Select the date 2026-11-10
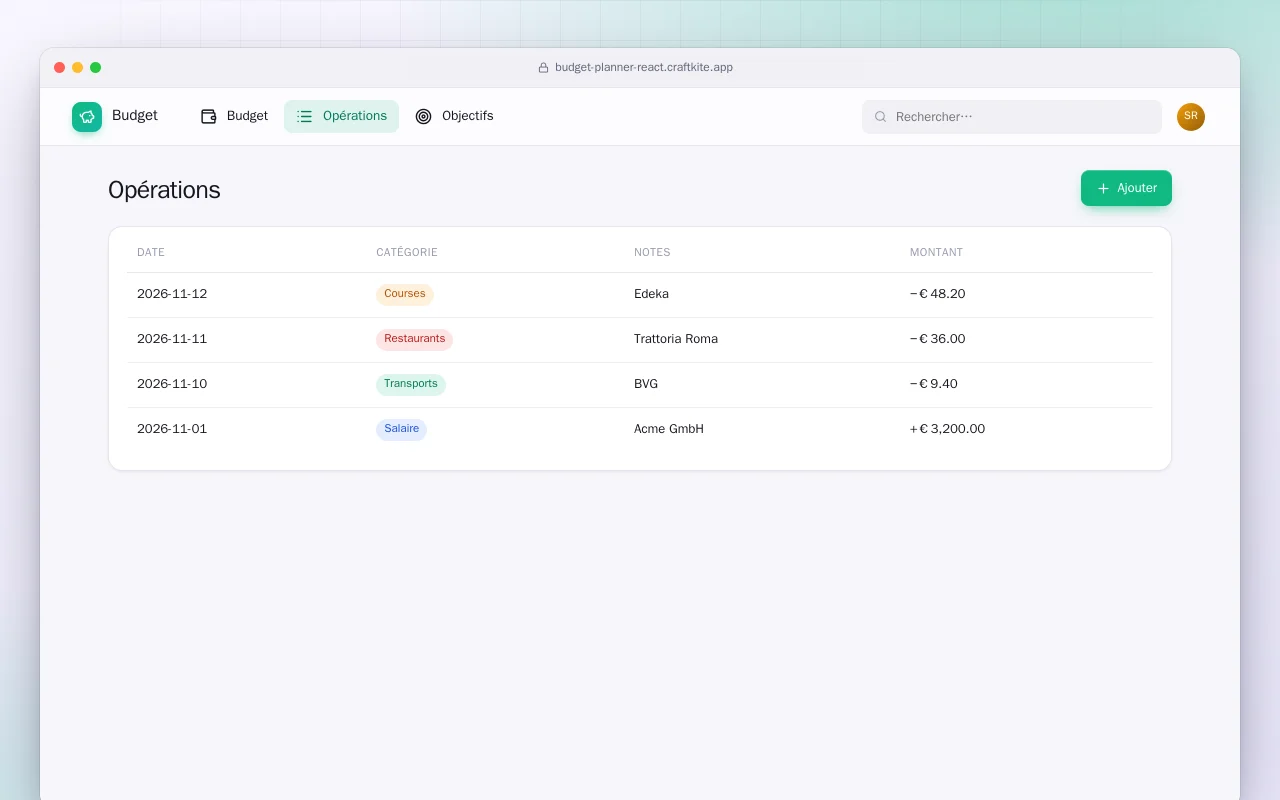The width and height of the screenshot is (1280, 800). coord(172,384)
